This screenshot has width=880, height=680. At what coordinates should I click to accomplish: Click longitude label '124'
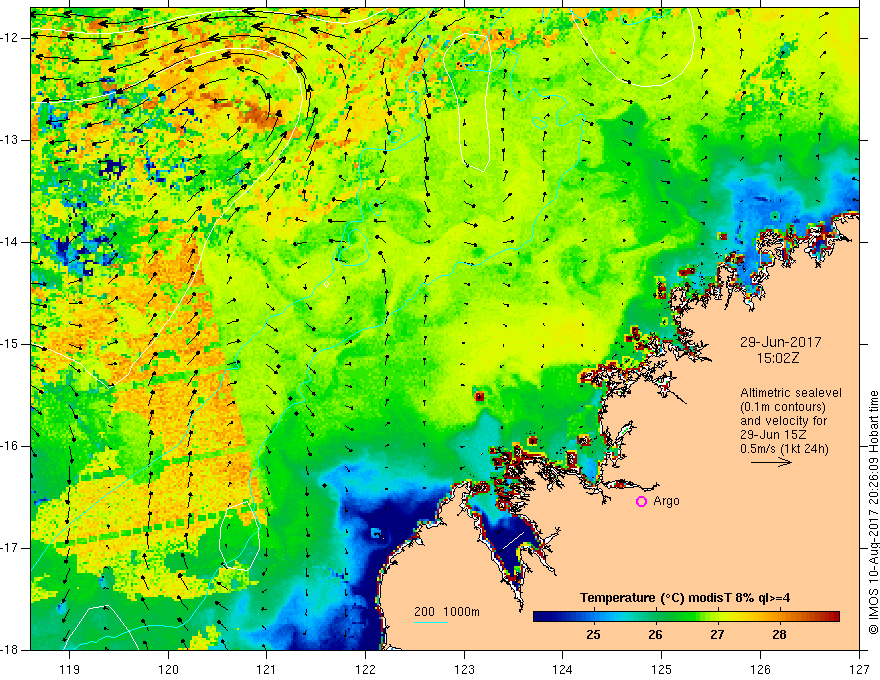[563, 669]
